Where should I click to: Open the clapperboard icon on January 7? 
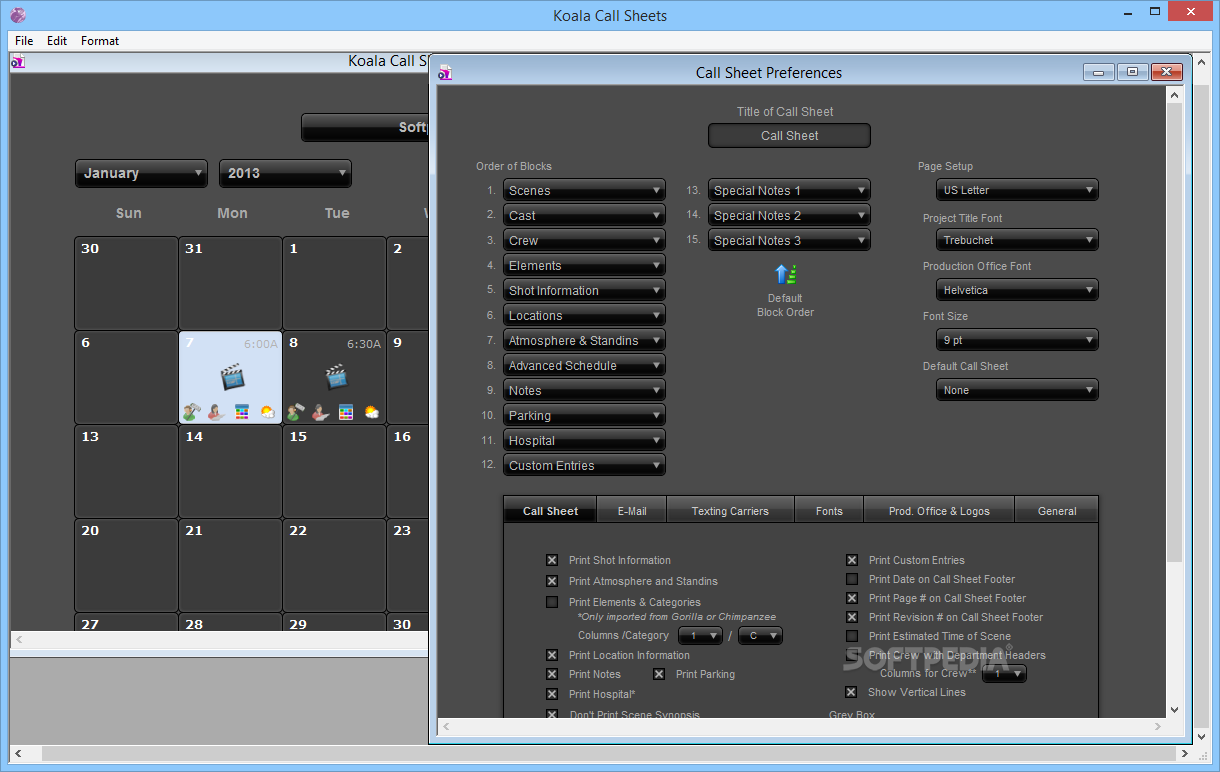click(x=232, y=377)
